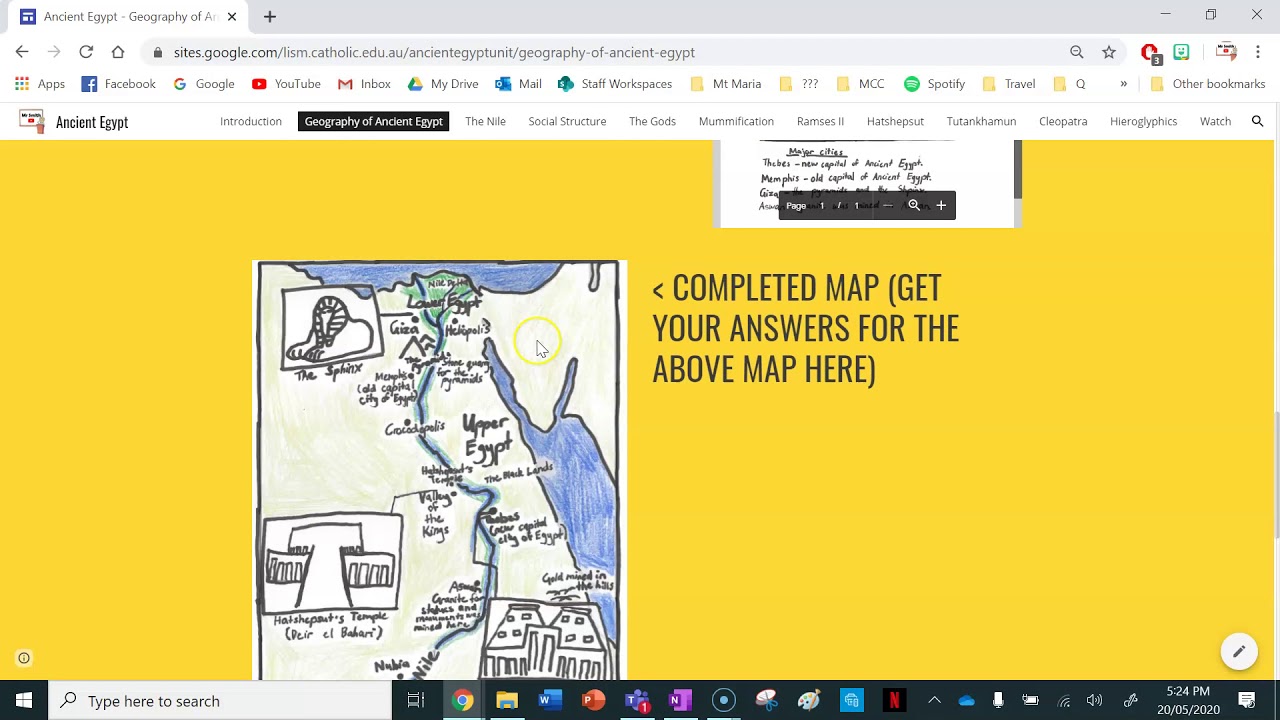Image resolution: width=1280 pixels, height=720 pixels.
Task: Open the Mt Maria bookmark folder
Action: click(726, 84)
